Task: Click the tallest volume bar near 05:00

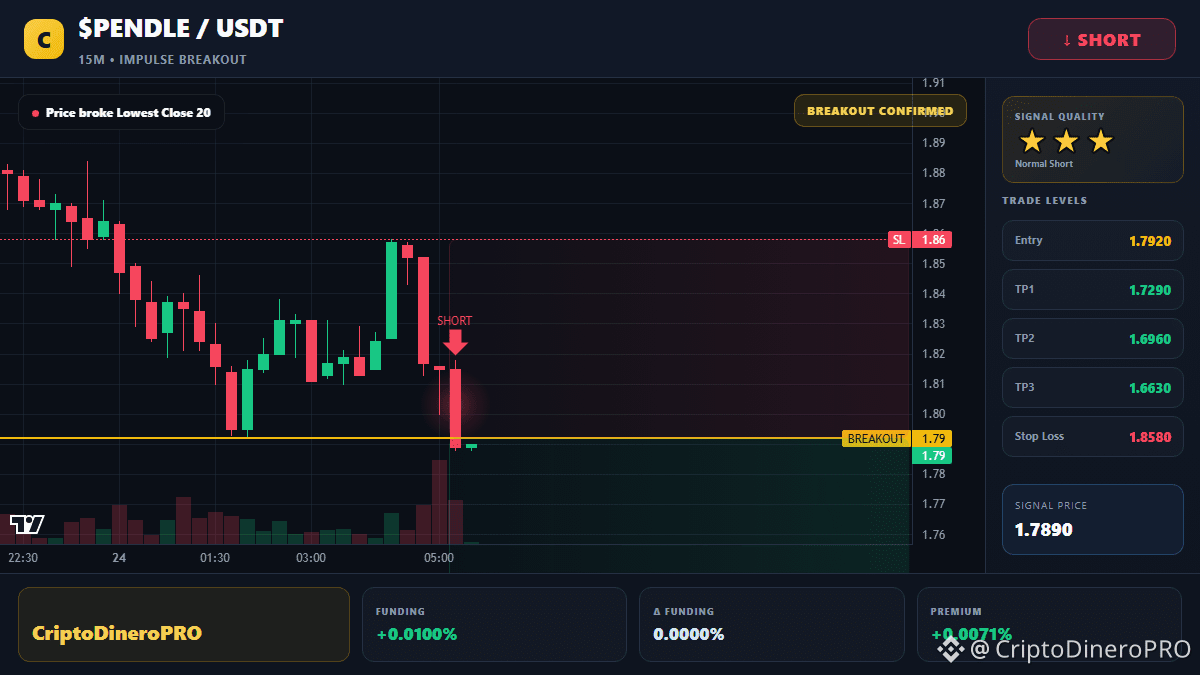Action: 439,502
